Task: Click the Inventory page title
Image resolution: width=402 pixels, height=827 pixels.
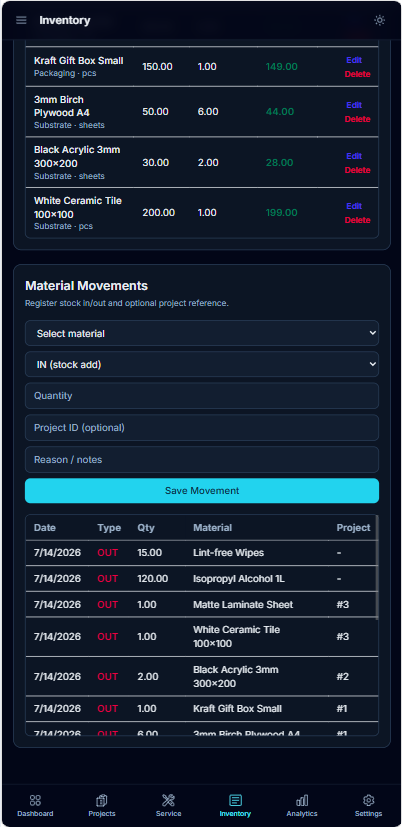Action: pyautogui.click(x=65, y=20)
